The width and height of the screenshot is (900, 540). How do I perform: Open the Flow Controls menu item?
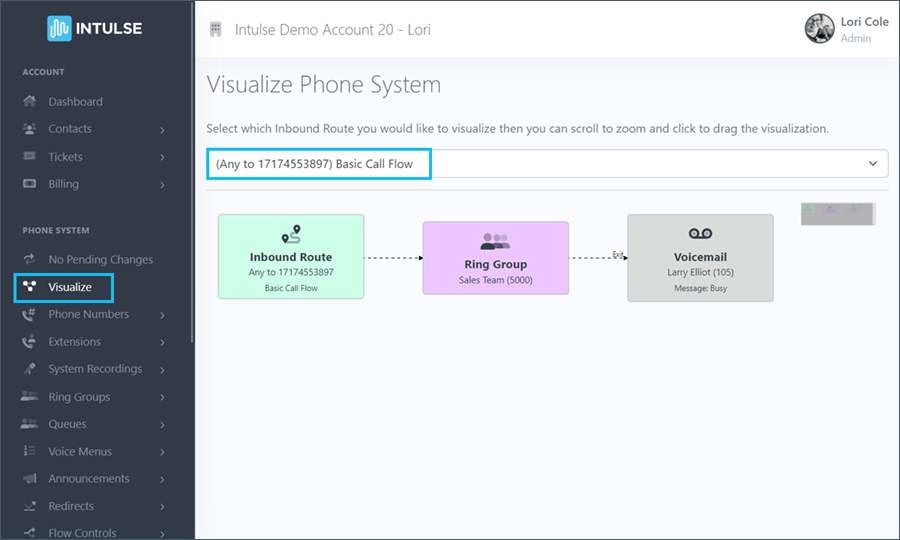coord(82,533)
